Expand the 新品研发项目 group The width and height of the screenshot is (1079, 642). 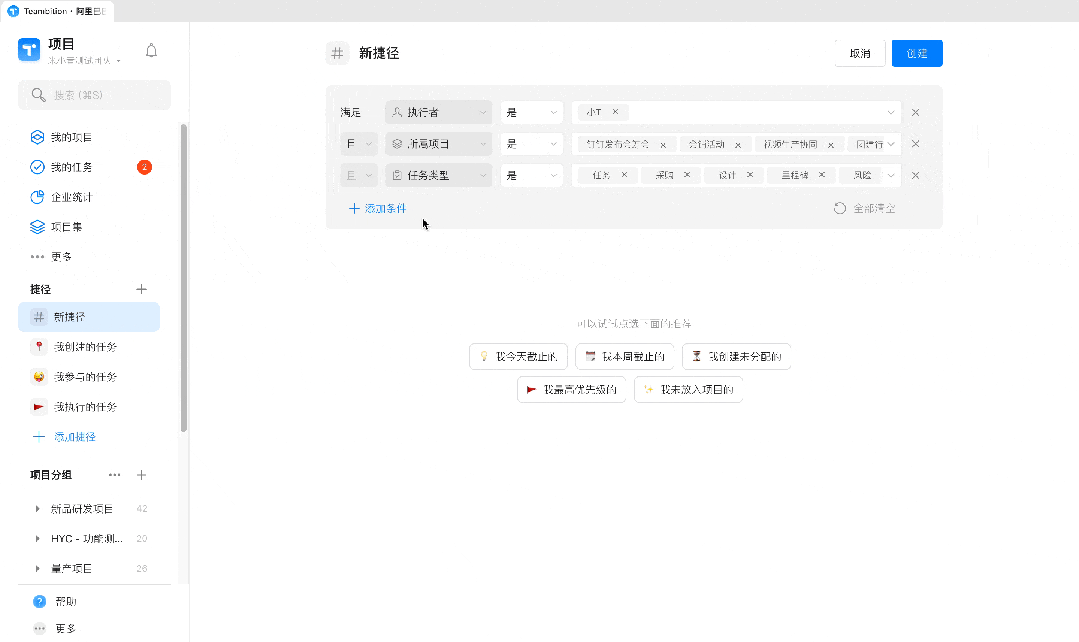click(x=37, y=509)
